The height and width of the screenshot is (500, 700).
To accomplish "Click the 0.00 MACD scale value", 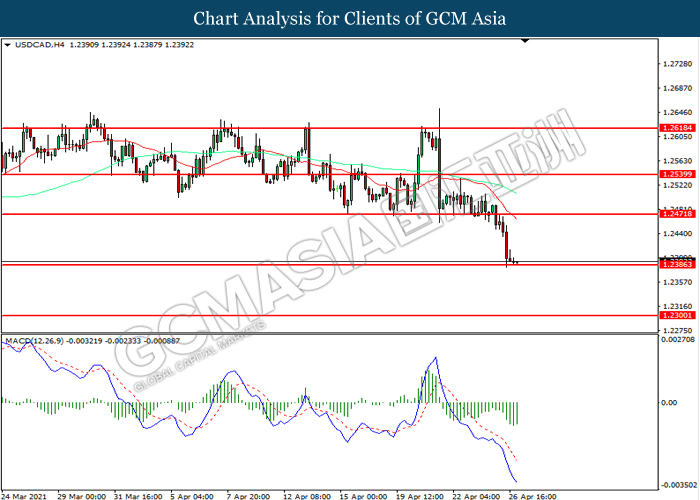I will click(x=669, y=403).
